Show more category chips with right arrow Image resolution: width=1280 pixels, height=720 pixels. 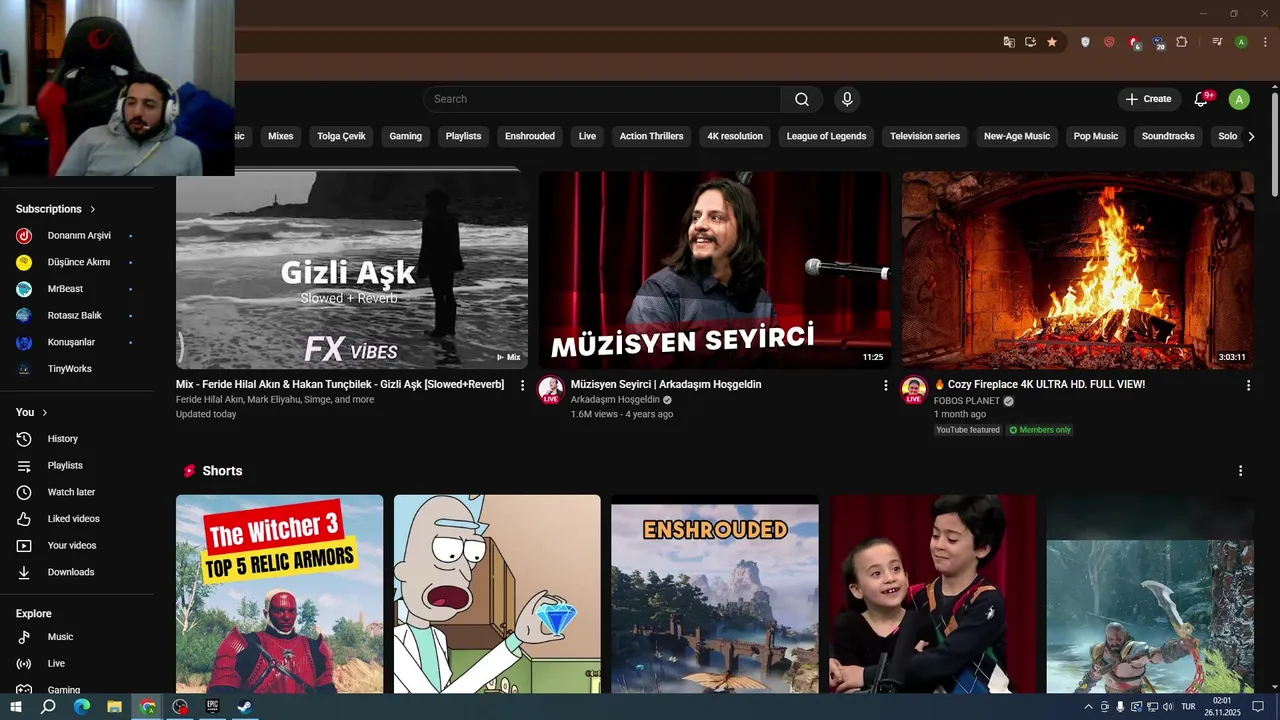pyautogui.click(x=1251, y=136)
